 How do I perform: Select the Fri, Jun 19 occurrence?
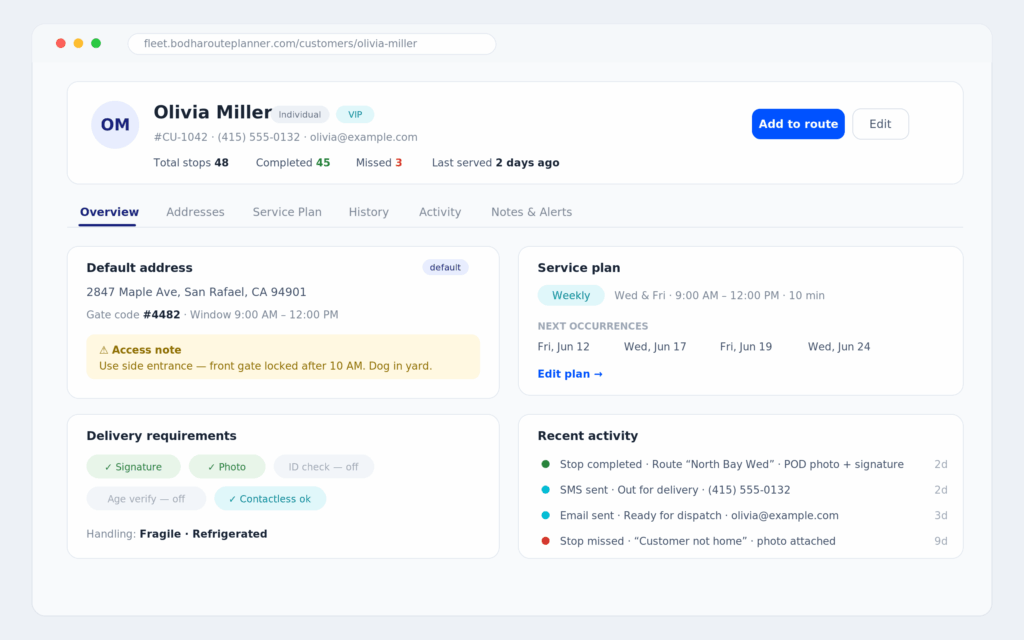pos(746,347)
